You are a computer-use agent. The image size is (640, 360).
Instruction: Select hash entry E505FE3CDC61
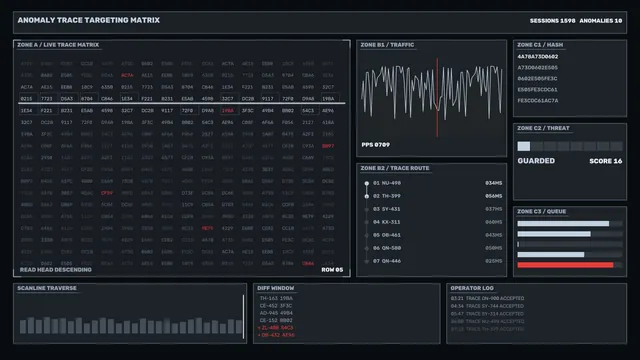[x=537, y=90]
